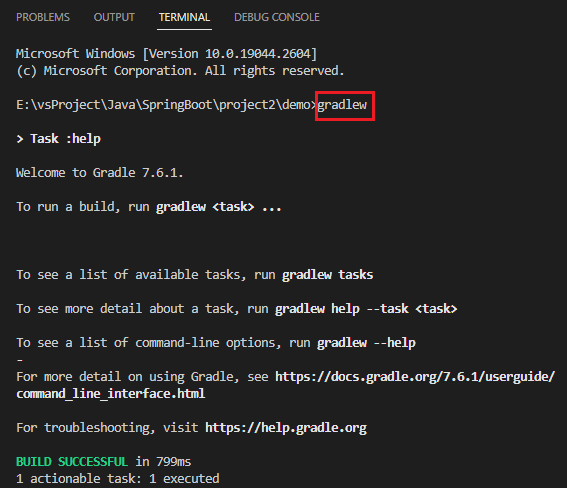Viewport: 567px width, 488px height.
Task: Select the TERMINAL tab
Action: [184, 17]
